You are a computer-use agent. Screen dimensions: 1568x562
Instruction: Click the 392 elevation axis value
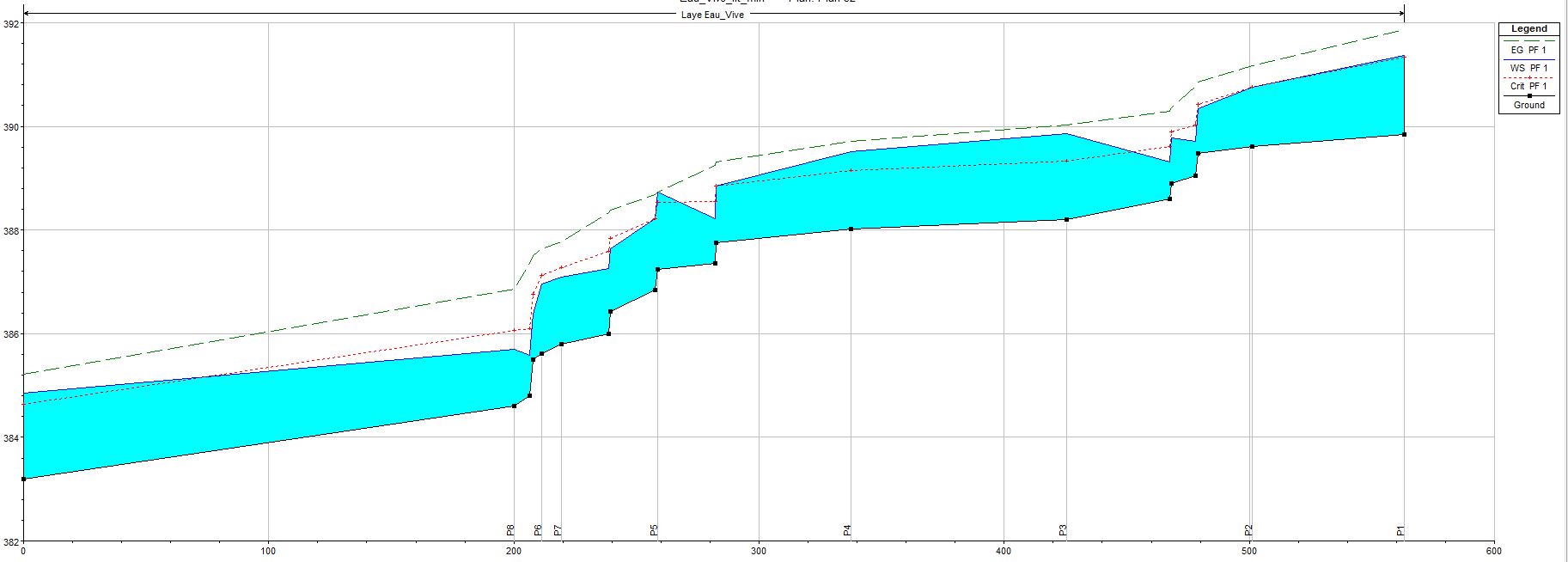(9, 24)
